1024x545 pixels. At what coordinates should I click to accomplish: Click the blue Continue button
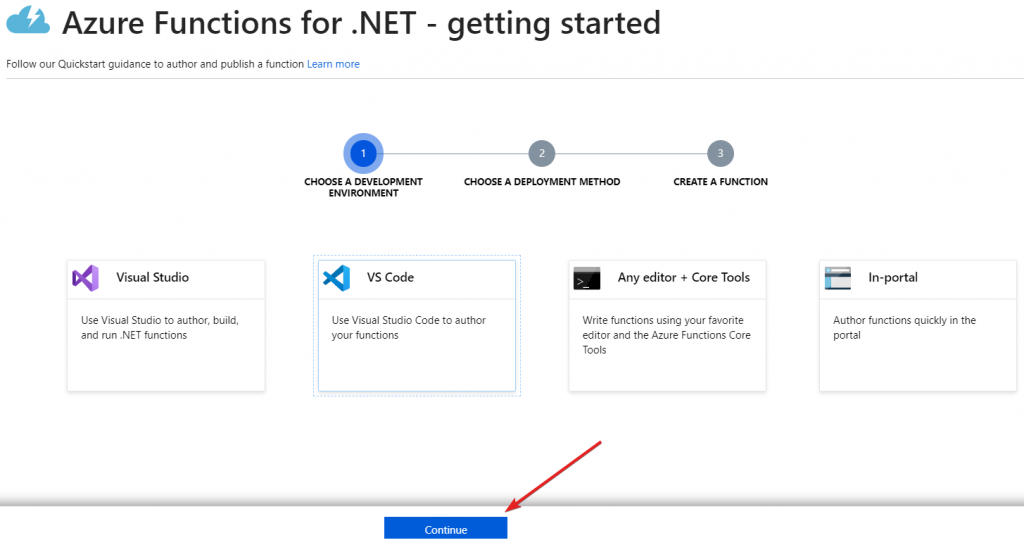(x=445, y=529)
